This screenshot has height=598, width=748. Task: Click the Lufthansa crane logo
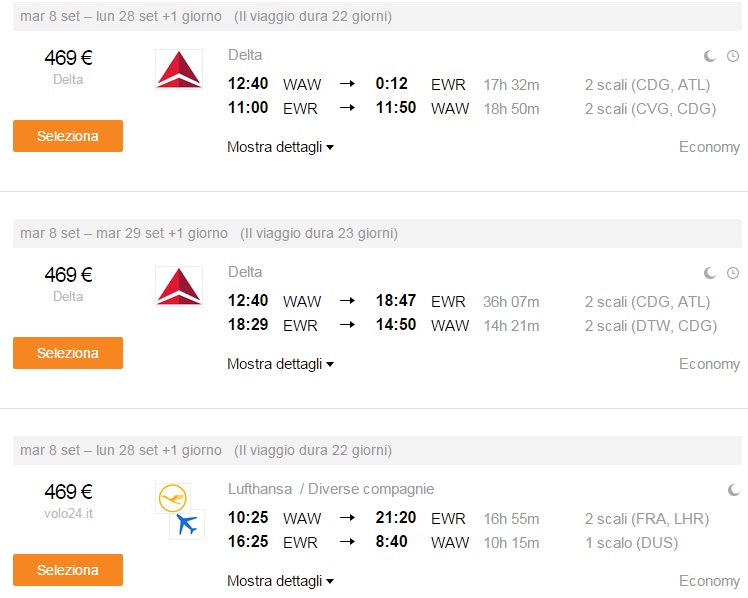(173, 498)
